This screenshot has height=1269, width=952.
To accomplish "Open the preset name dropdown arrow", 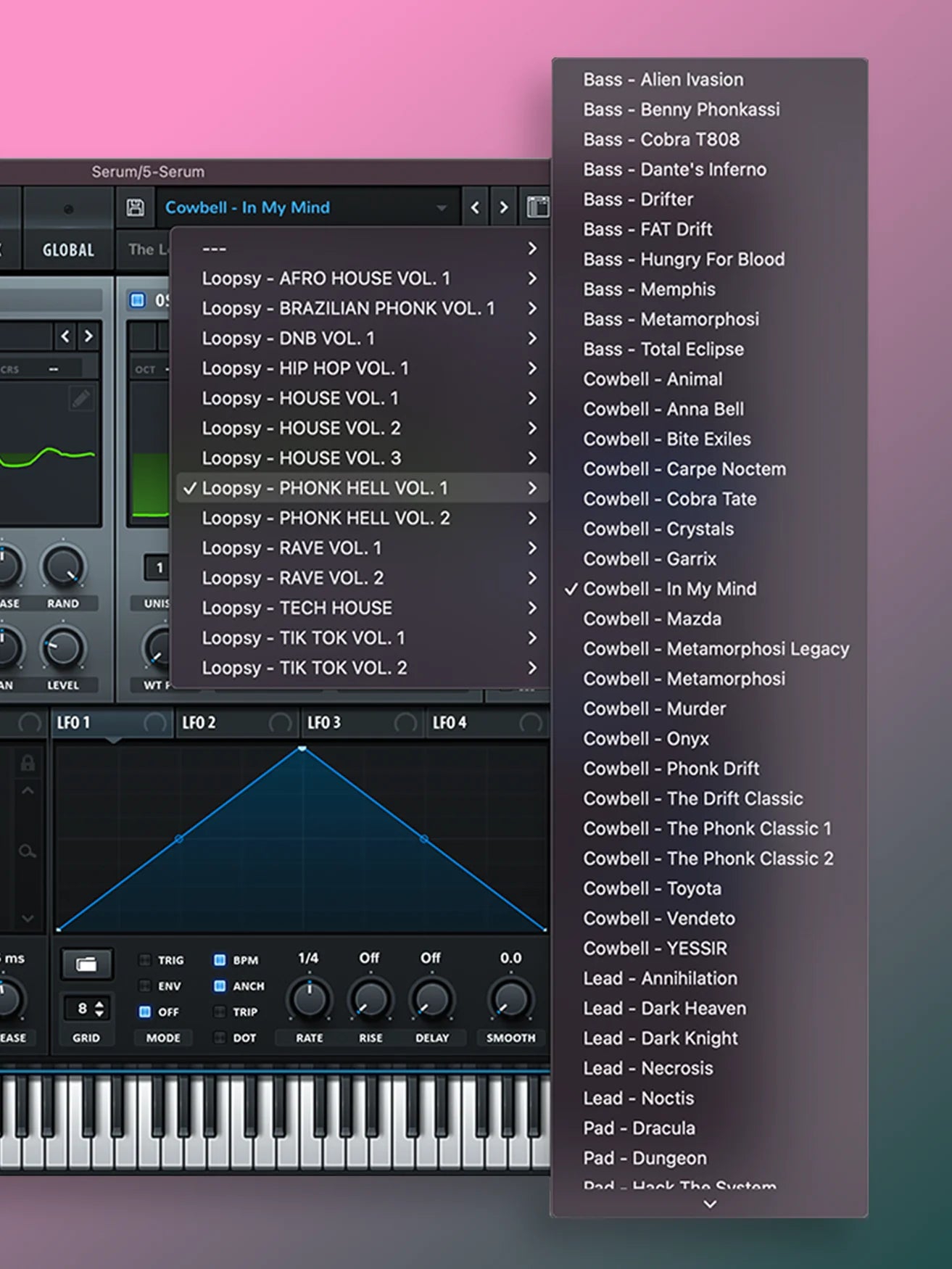I will pos(441,209).
